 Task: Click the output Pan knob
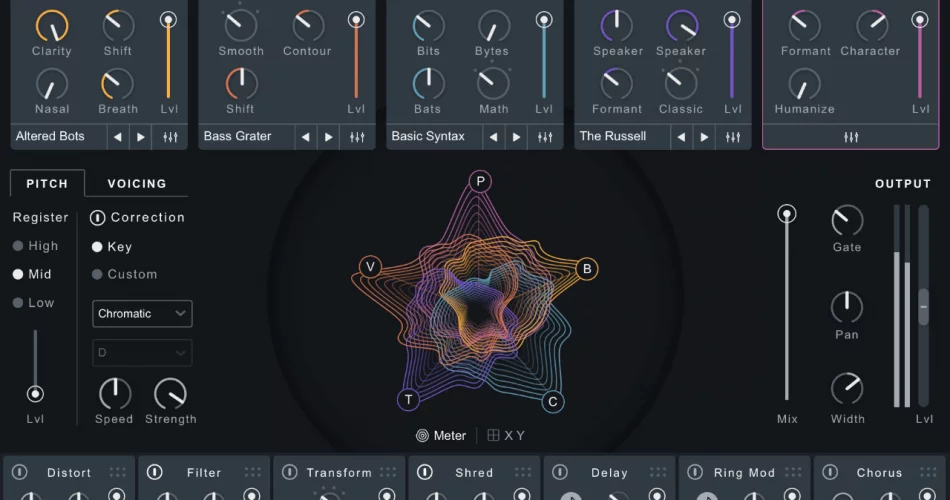(x=846, y=307)
